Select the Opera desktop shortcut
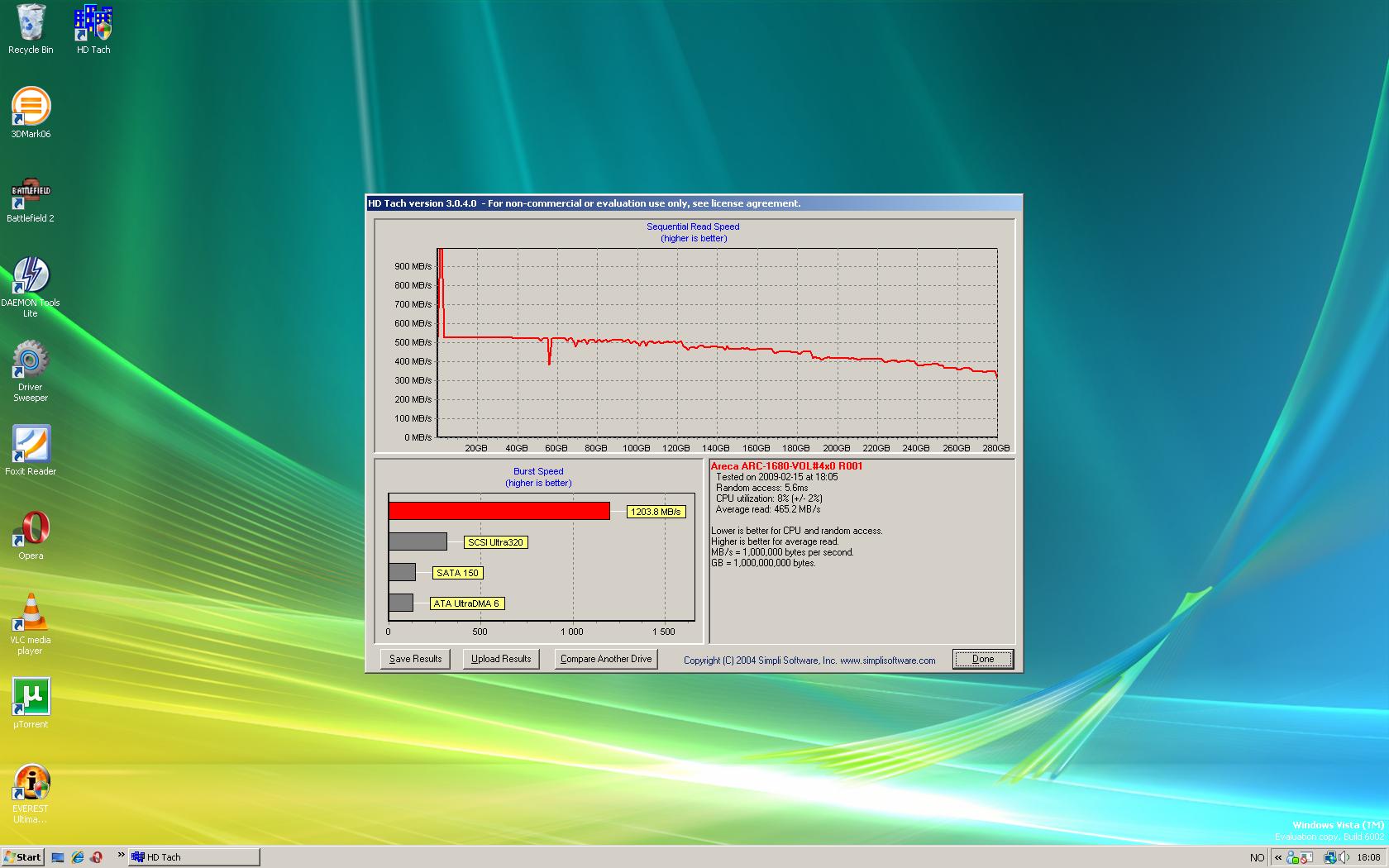Viewport: 1389px width, 868px height. click(x=31, y=535)
